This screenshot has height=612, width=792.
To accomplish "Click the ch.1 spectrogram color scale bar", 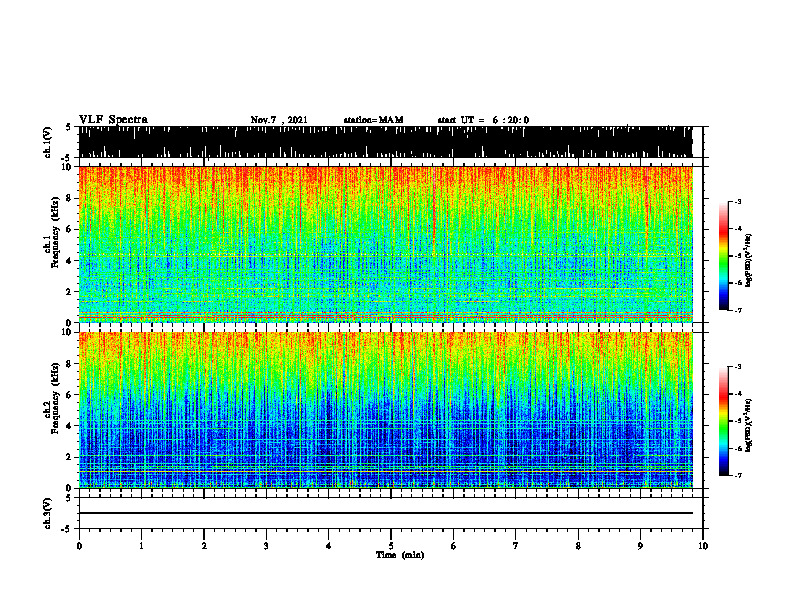I will click(x=723, y=256).
